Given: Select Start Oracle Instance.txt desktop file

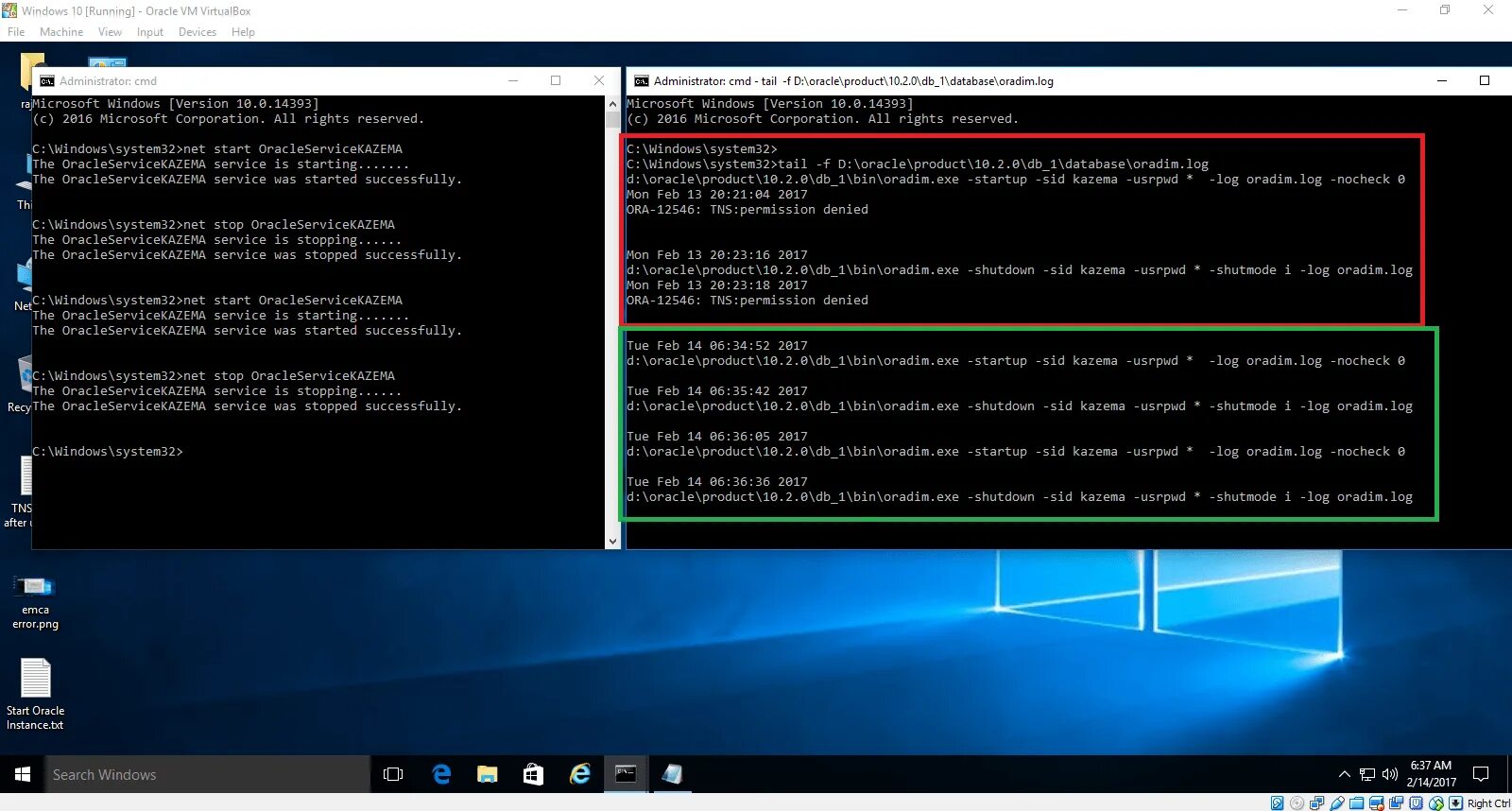Looking at the screenshot, I should (x=35, y=695).
